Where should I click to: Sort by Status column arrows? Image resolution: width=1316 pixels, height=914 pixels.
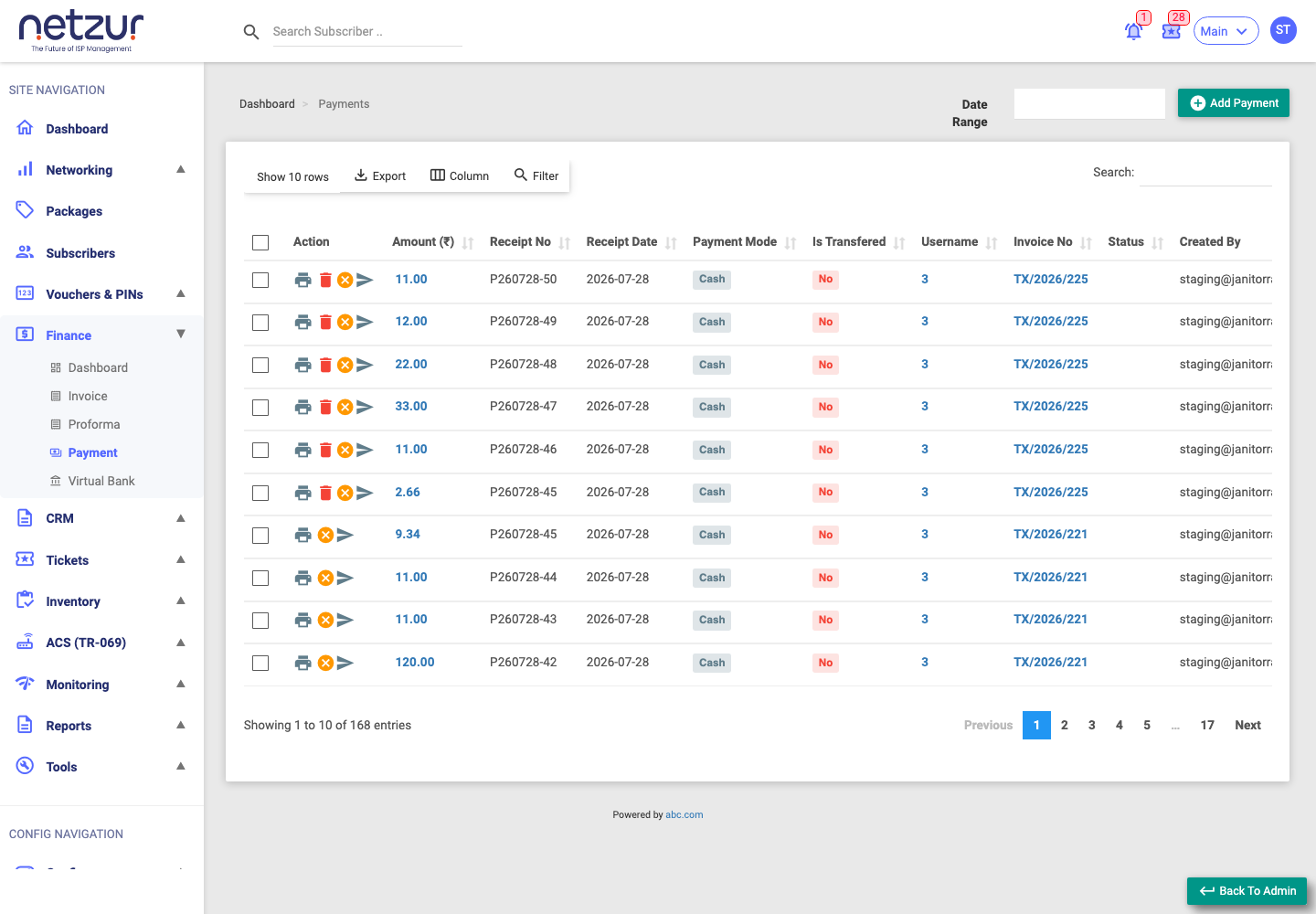pos(1158,242)
